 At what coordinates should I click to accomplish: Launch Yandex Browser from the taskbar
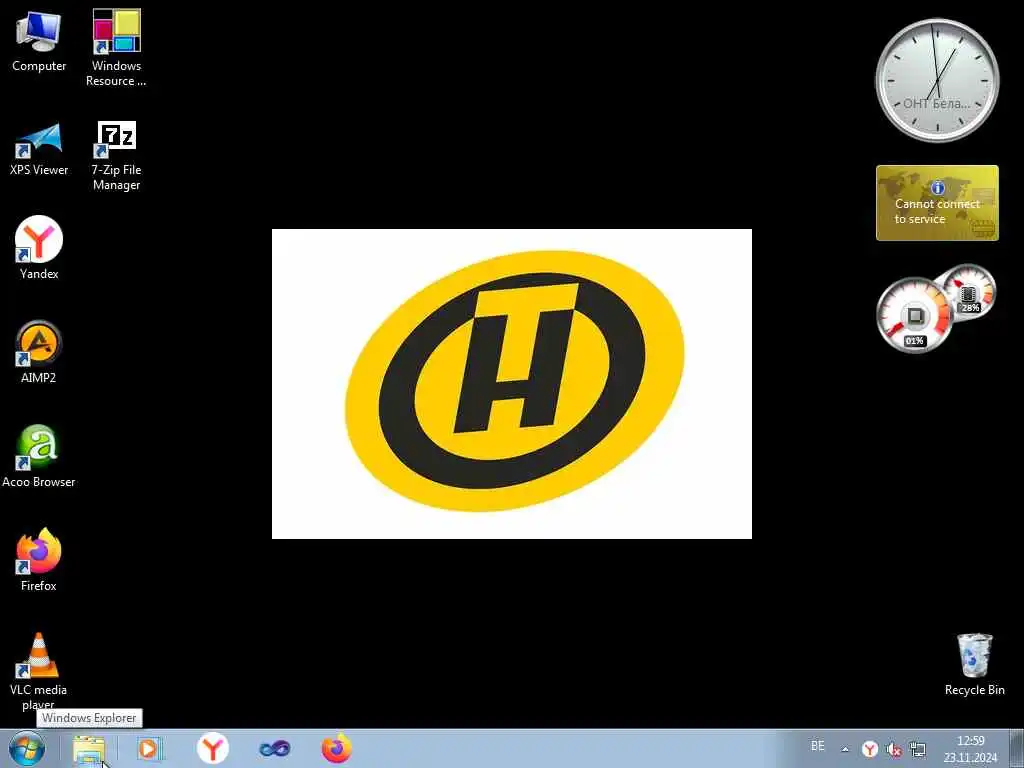(212, 748)
